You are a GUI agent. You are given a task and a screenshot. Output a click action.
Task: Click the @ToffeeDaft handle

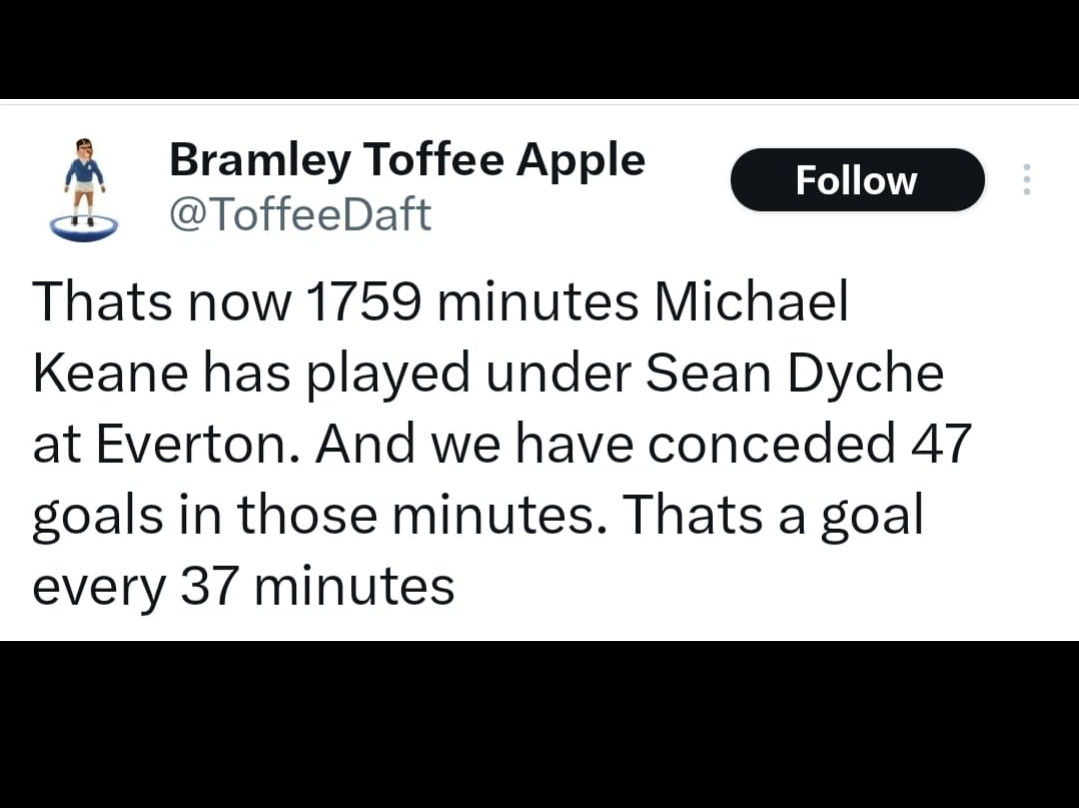tap(300, 214)
